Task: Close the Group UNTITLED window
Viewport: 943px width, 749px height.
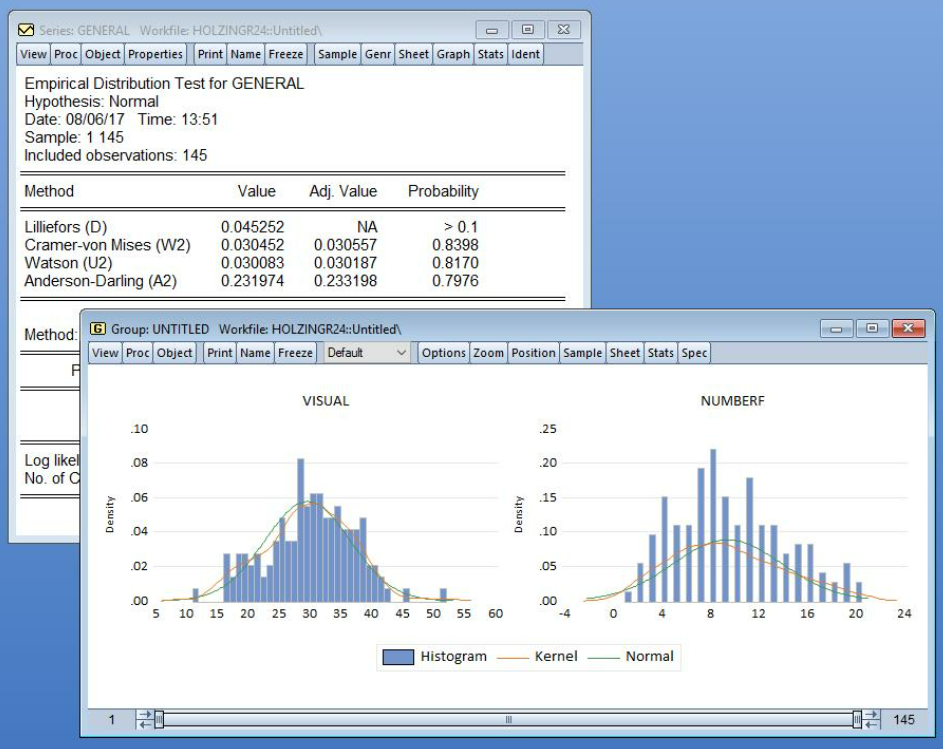Action: [x=908, y=328]
